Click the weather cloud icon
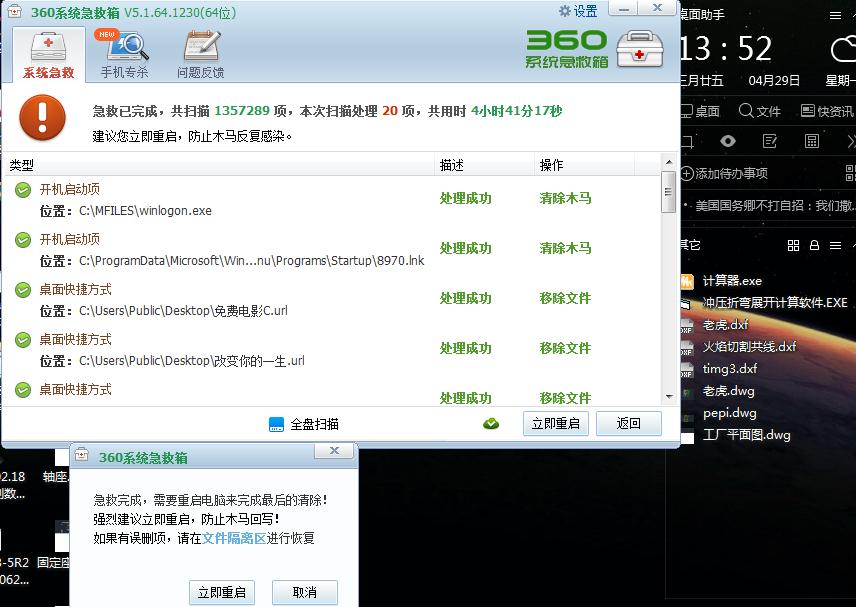 pos(843,49)
